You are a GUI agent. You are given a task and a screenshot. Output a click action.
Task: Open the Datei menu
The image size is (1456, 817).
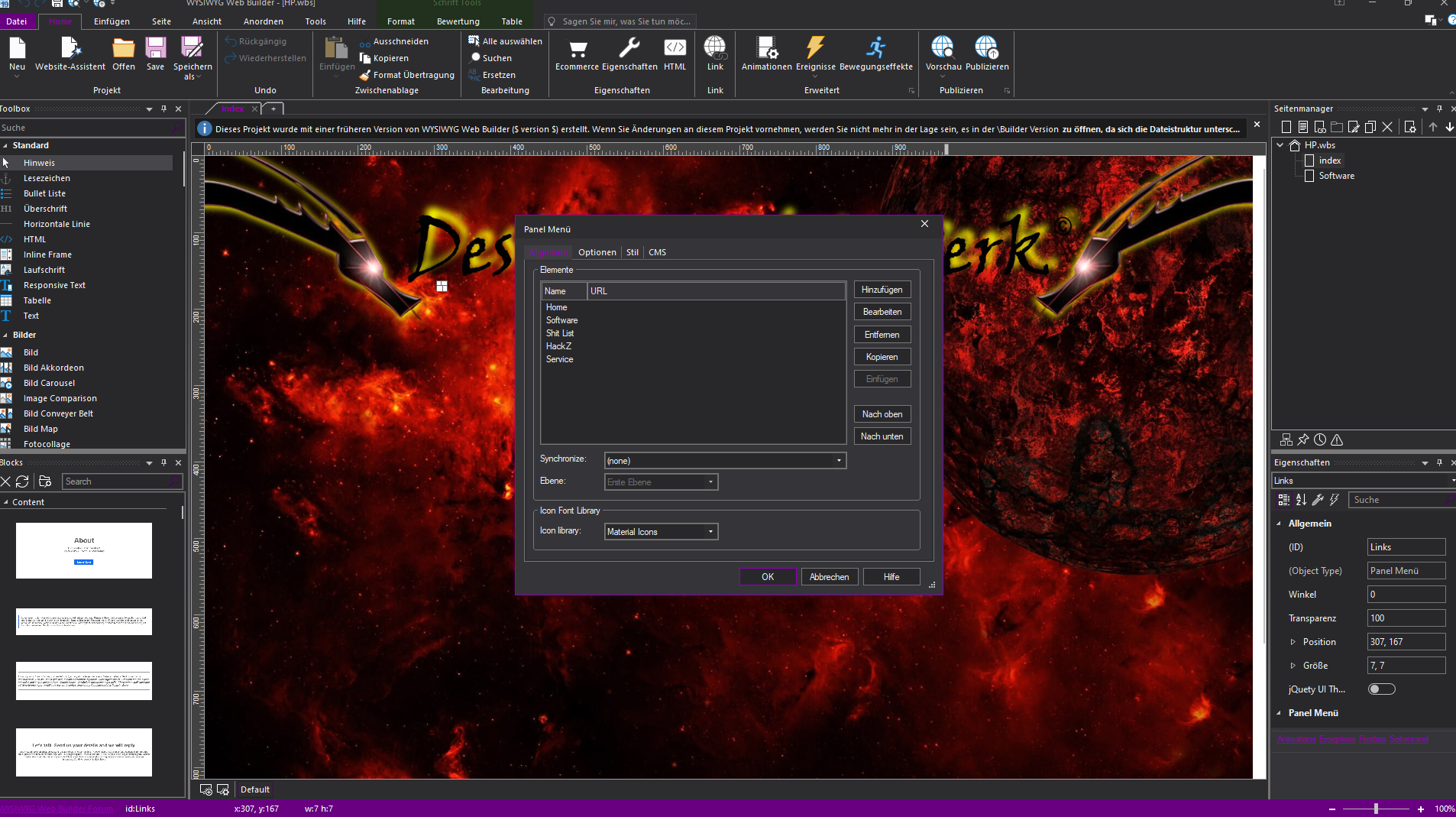click(x=16, y=21)
